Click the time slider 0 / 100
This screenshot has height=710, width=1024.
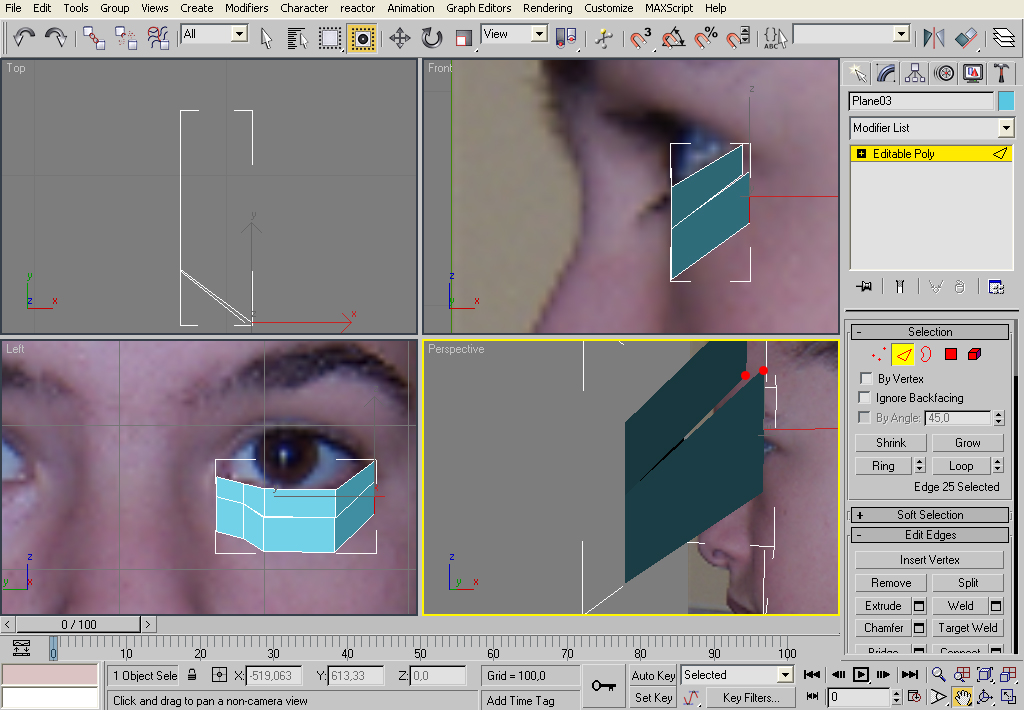tap(78, 624)
